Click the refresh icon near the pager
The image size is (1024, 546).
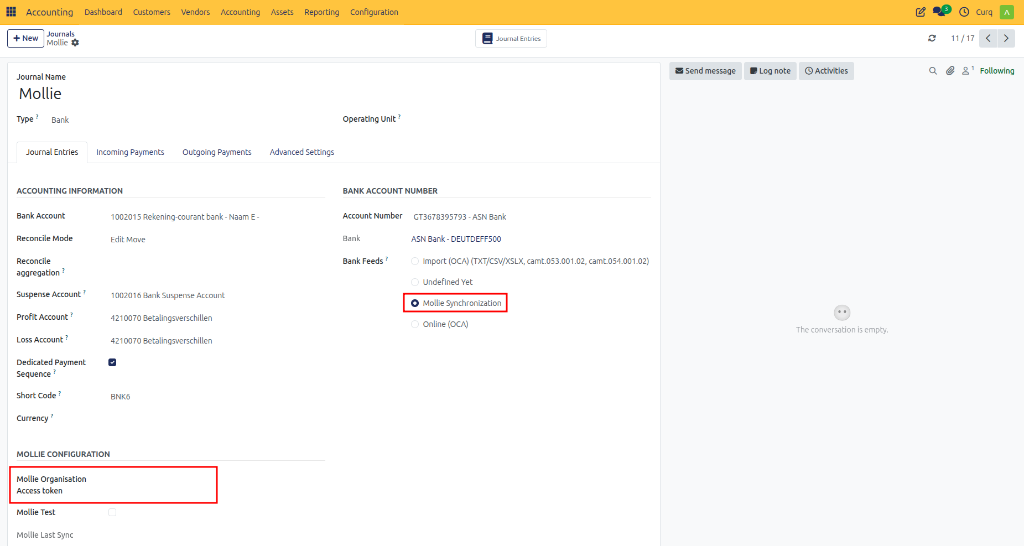[x=932, y=39]
